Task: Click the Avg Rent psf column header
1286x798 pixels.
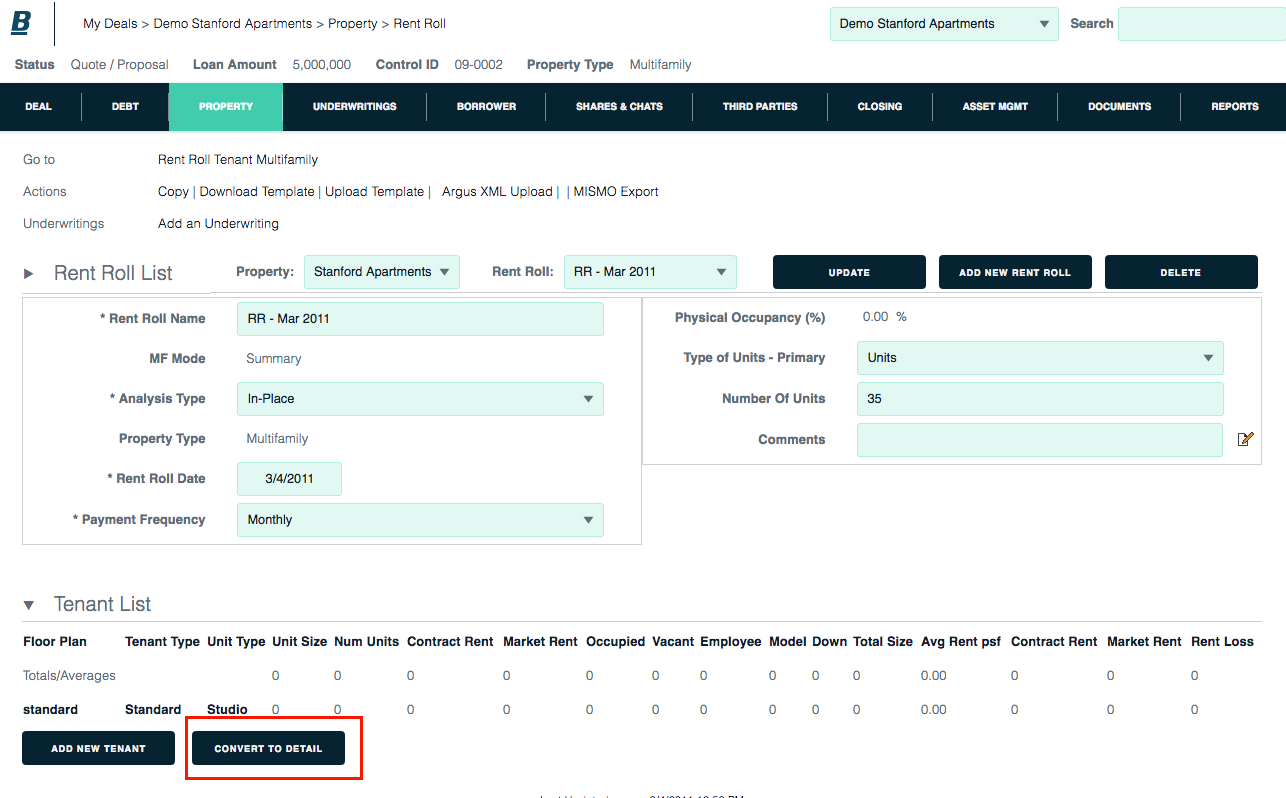Action: [961, 641]
